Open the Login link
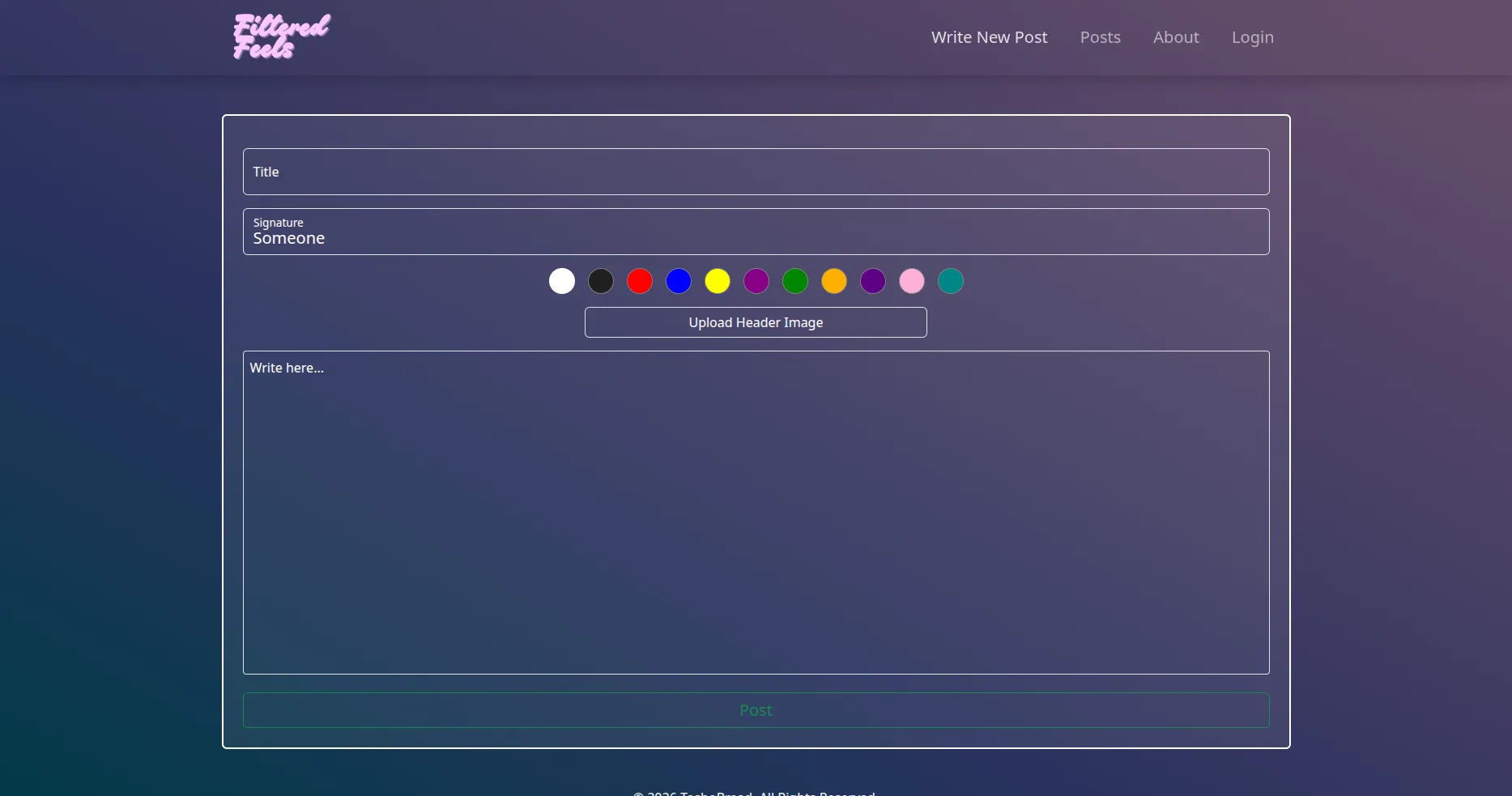This screenshot has width=1512, height=796. [1252, 37]
